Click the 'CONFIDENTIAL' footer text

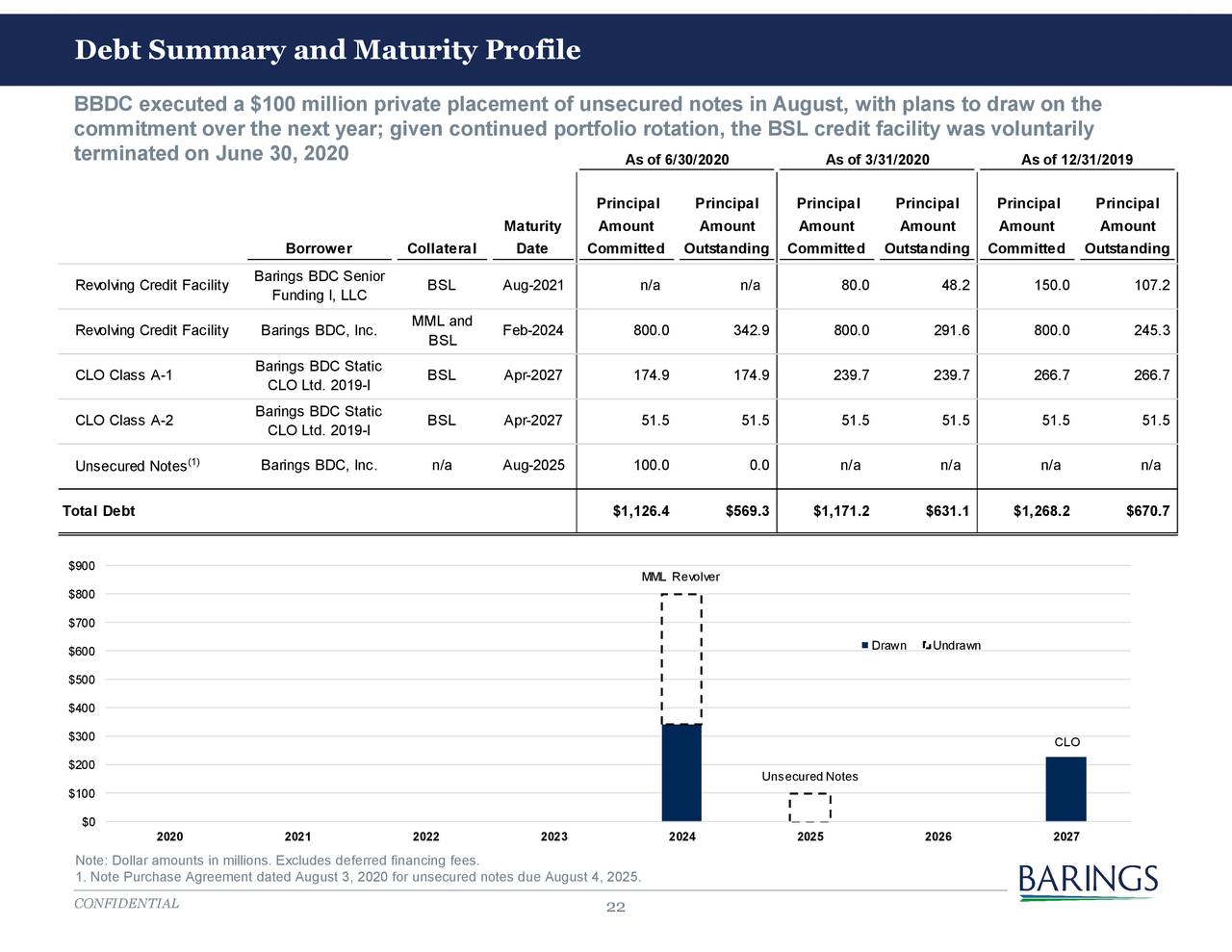(126, 903)
